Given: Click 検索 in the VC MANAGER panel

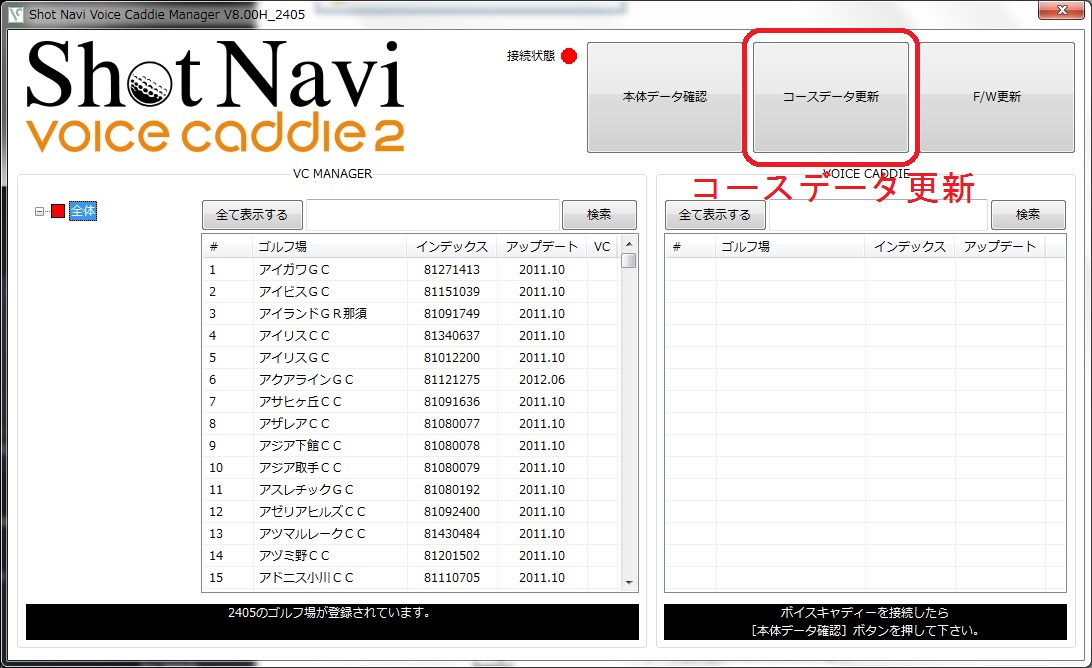Looking at the screenshot, I should click(599, 215).
